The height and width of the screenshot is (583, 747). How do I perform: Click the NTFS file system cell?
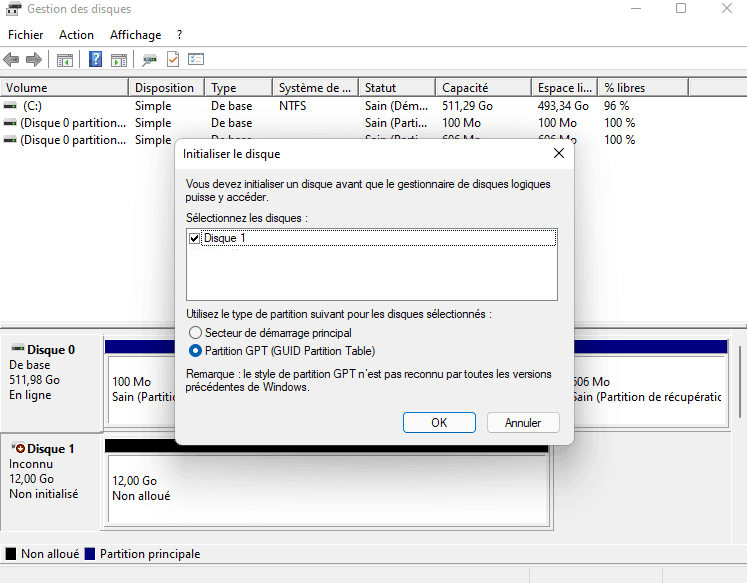click(x=293, y=105)
